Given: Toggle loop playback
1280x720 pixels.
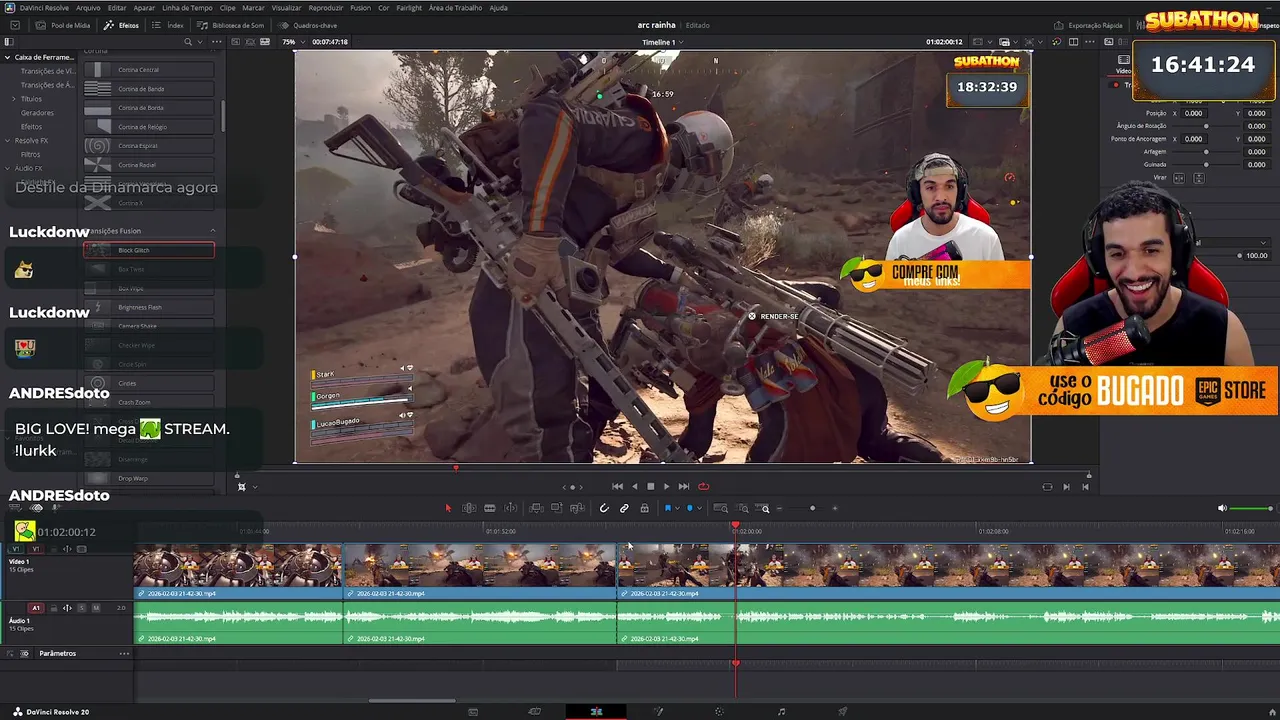Looking at the screenshot, I should [704, 487].
